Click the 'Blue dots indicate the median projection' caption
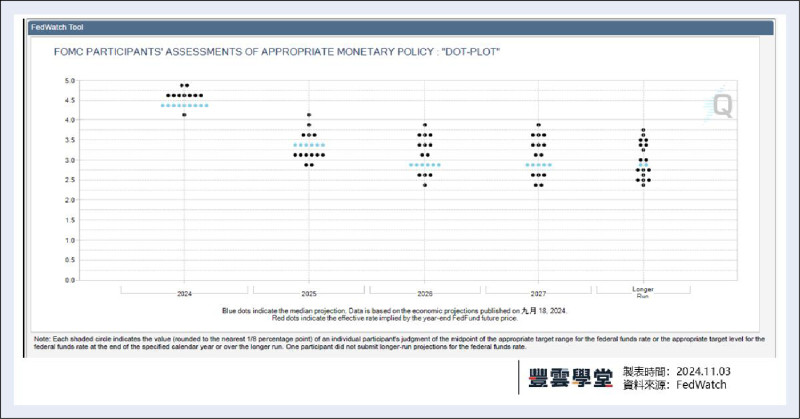The height and width of the screenshot is (419, 800). pos(394,310)
